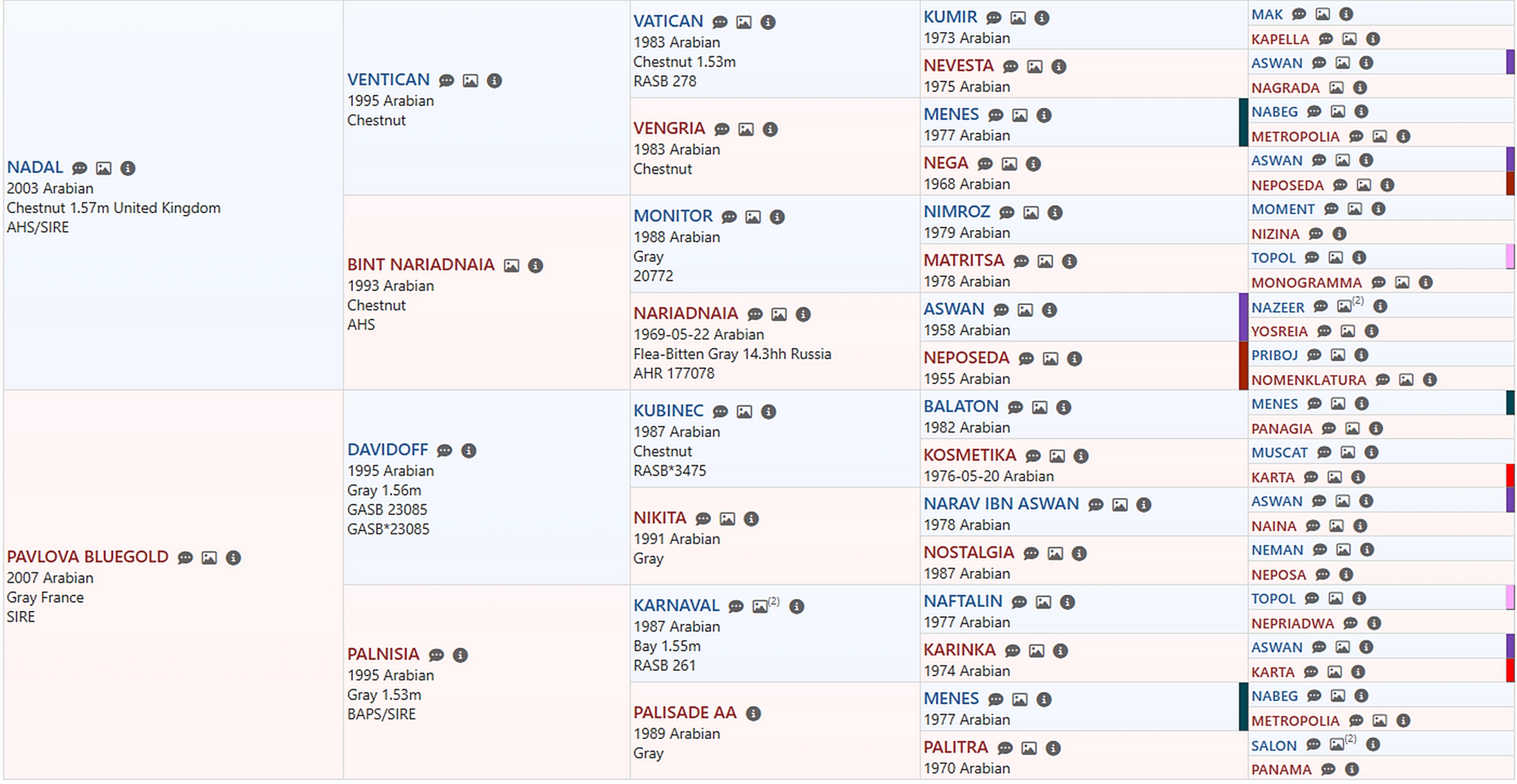
Task: Open info icon for DAVIDOFF
Action: click(x=469, y=451)
